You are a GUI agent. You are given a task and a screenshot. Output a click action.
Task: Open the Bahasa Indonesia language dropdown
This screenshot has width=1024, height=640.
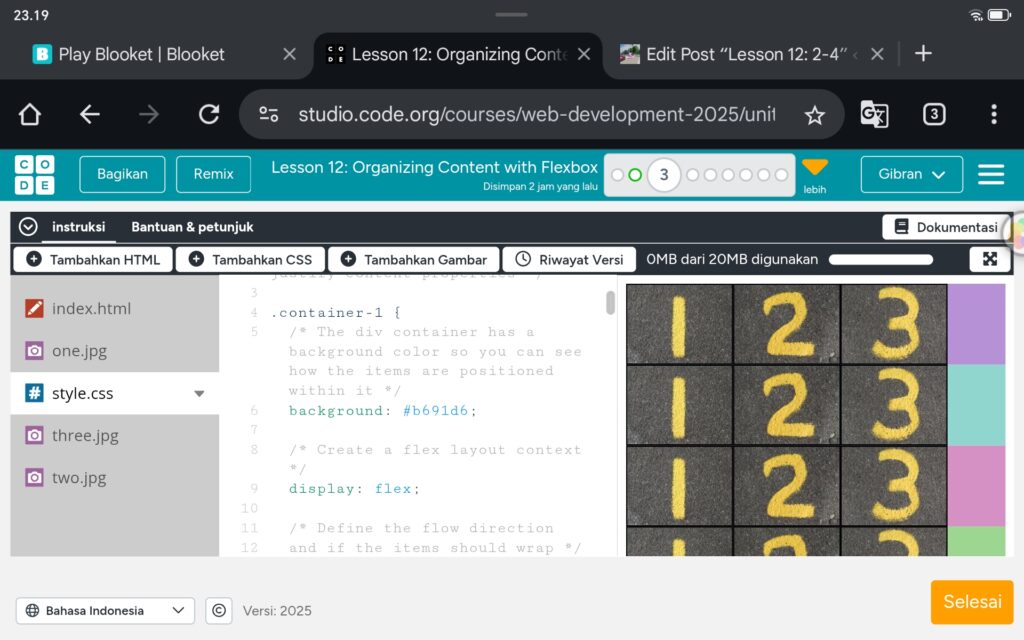(x=105, y=610)
